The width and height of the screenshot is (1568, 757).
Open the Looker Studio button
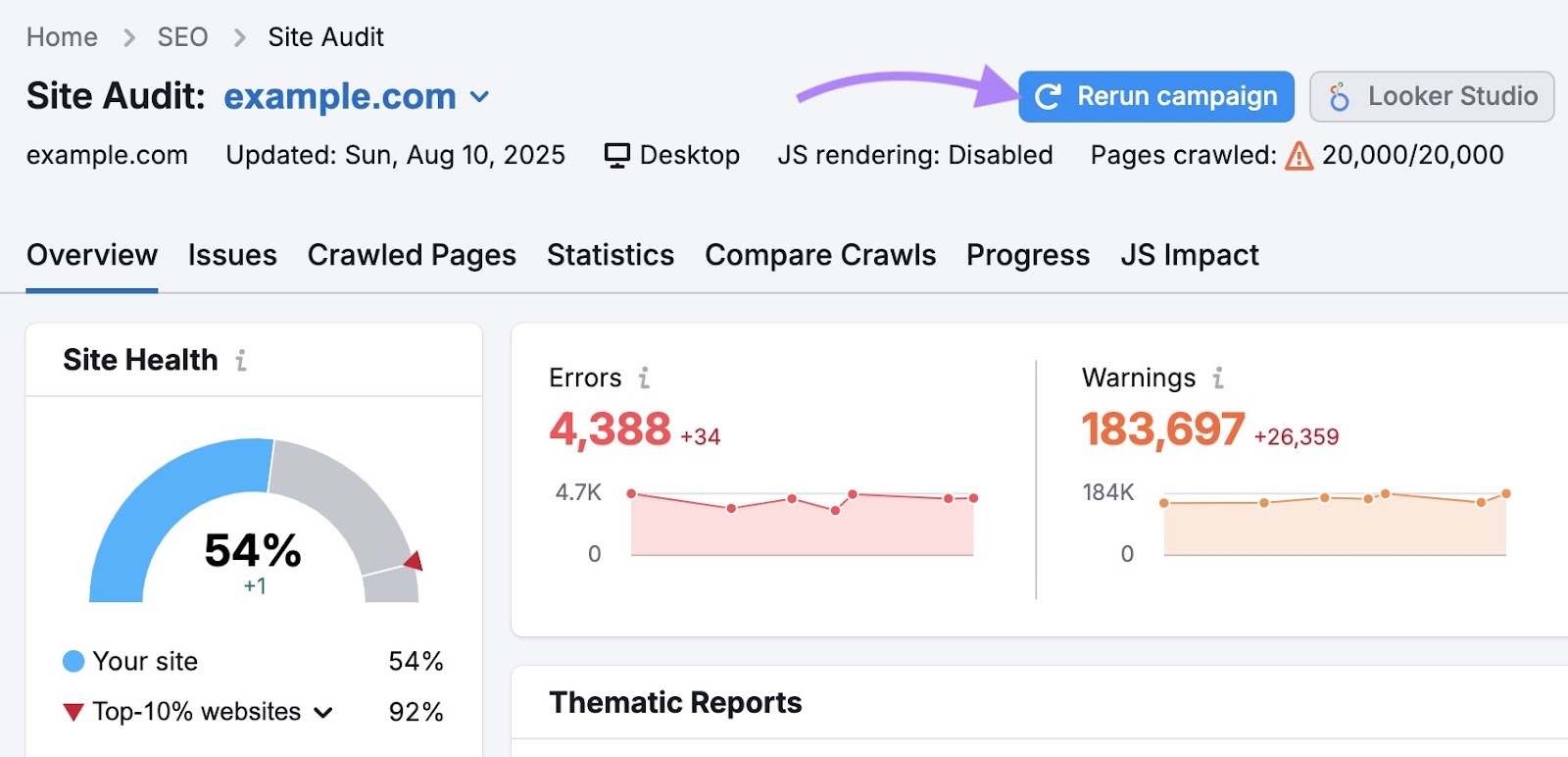click(x=1432, y=97)
